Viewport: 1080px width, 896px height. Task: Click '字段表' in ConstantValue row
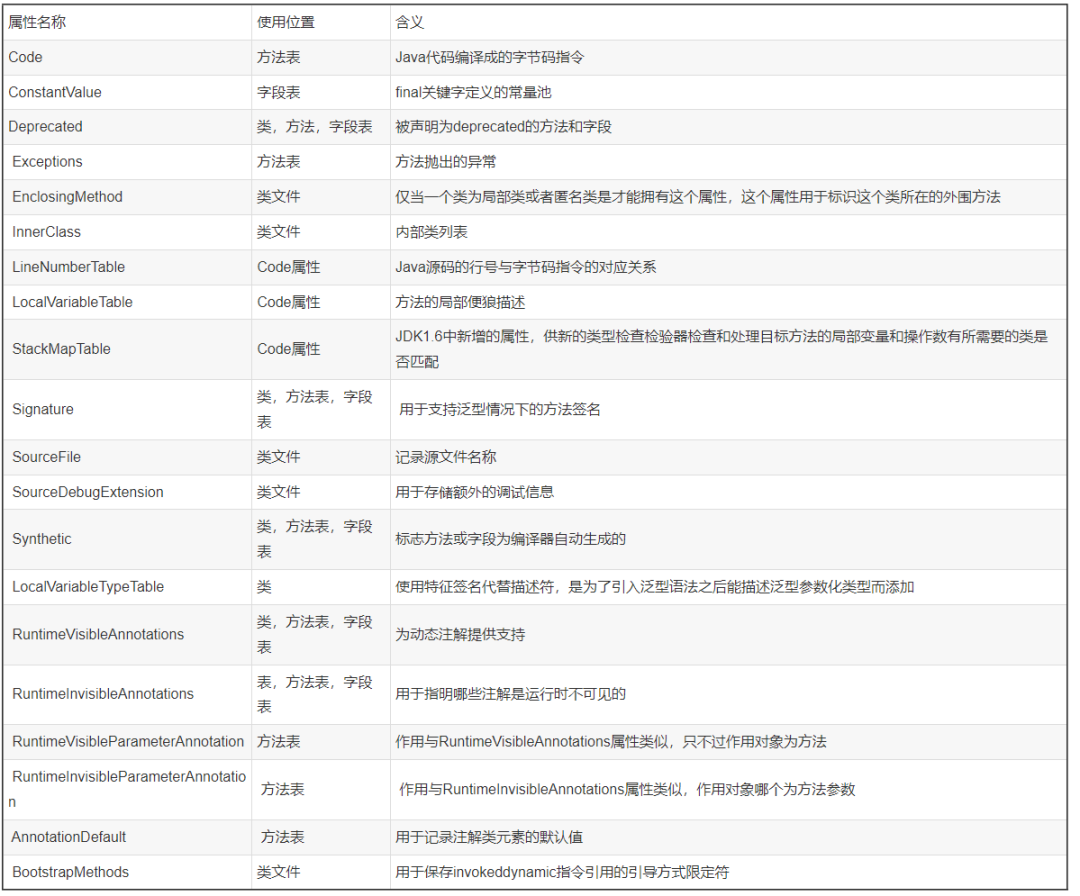(278, 92)
